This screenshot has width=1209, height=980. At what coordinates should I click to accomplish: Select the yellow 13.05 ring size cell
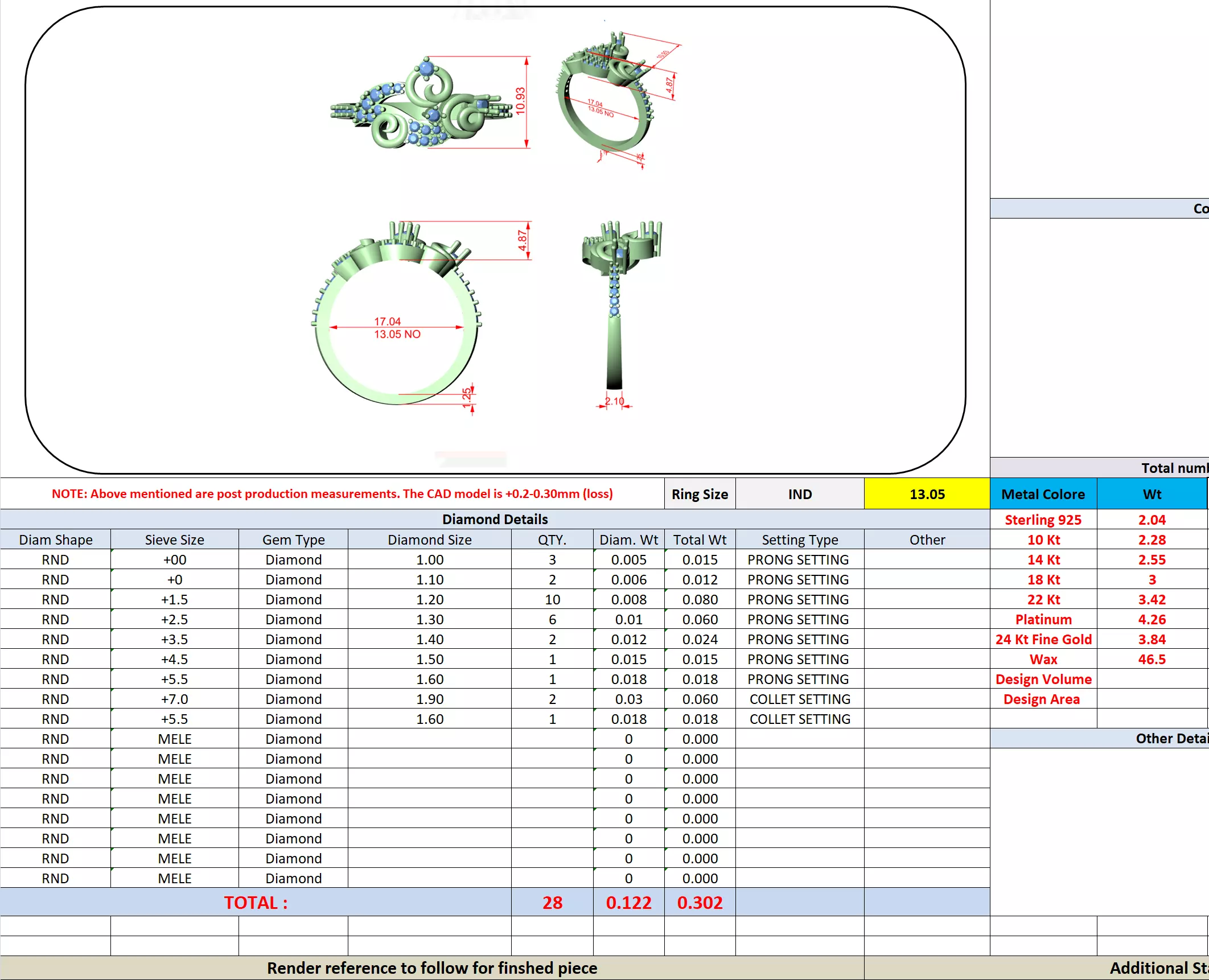tap(927, 494)
